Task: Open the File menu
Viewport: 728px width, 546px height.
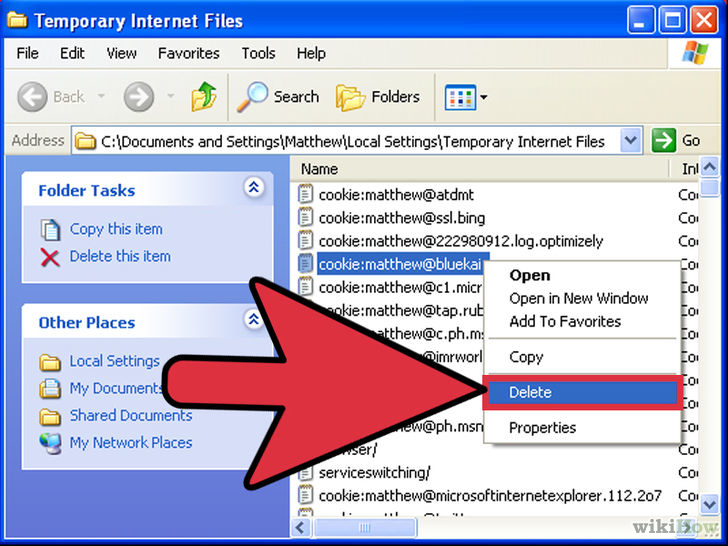Action: 27,53
